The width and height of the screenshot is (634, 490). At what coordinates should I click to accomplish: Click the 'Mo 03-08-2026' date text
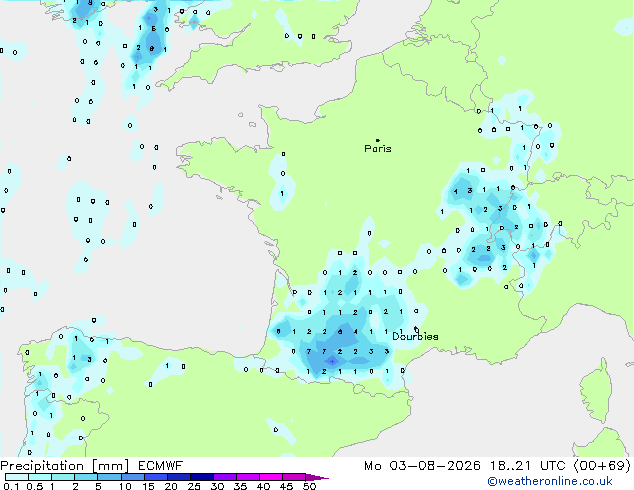click(423, 466)
